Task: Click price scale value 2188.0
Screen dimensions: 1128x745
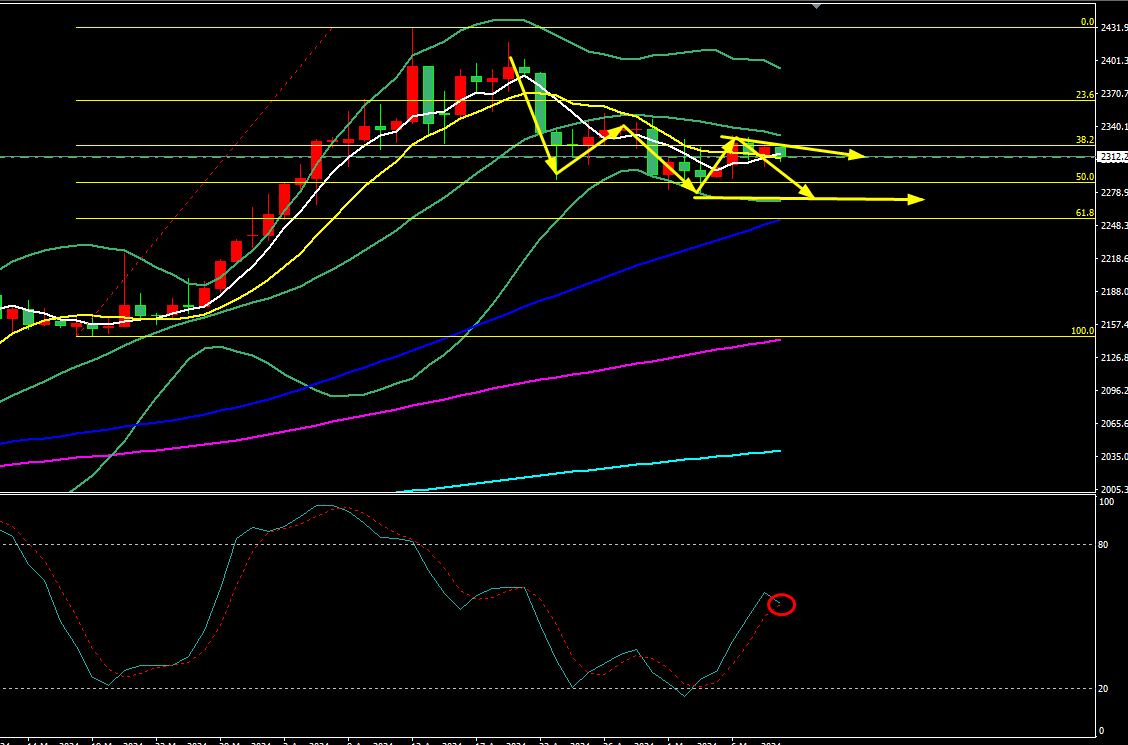Action: point(1114,292)
